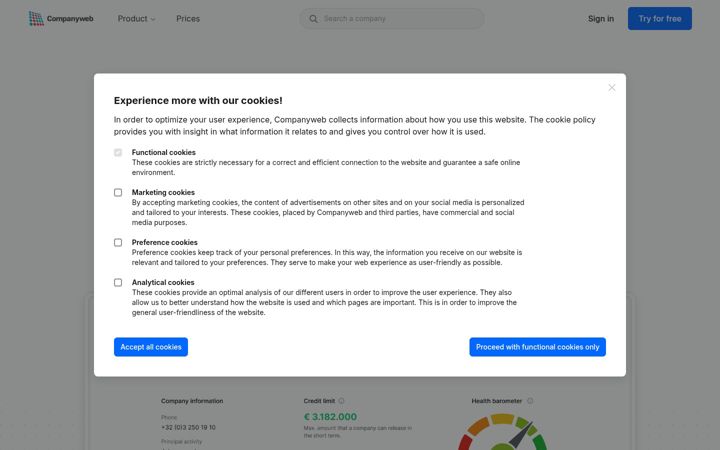
Task: Open the Sign in link
Action: (x=601, y=19)
